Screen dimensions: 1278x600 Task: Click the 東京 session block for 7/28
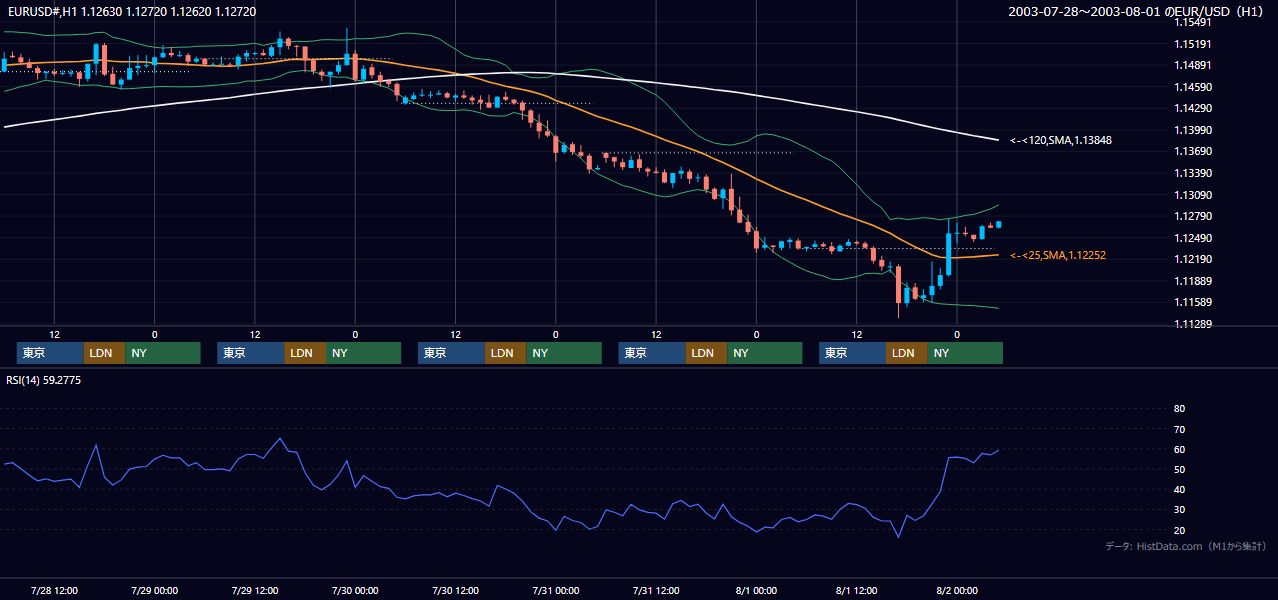pos(51,353)
